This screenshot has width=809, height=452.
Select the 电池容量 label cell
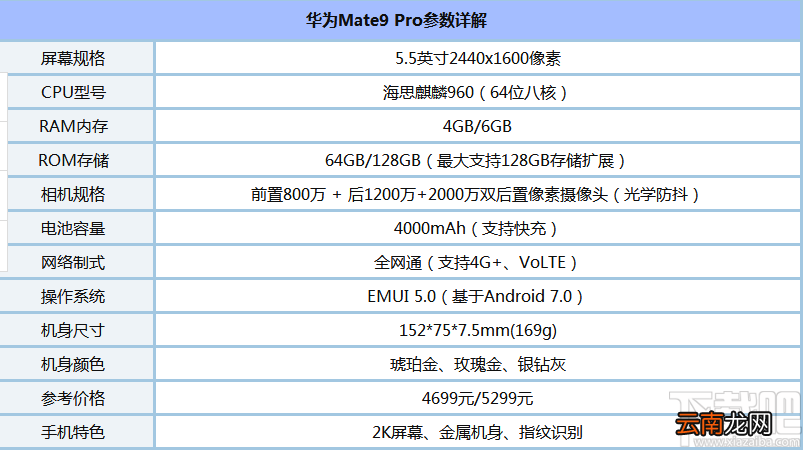coord(80,229)
